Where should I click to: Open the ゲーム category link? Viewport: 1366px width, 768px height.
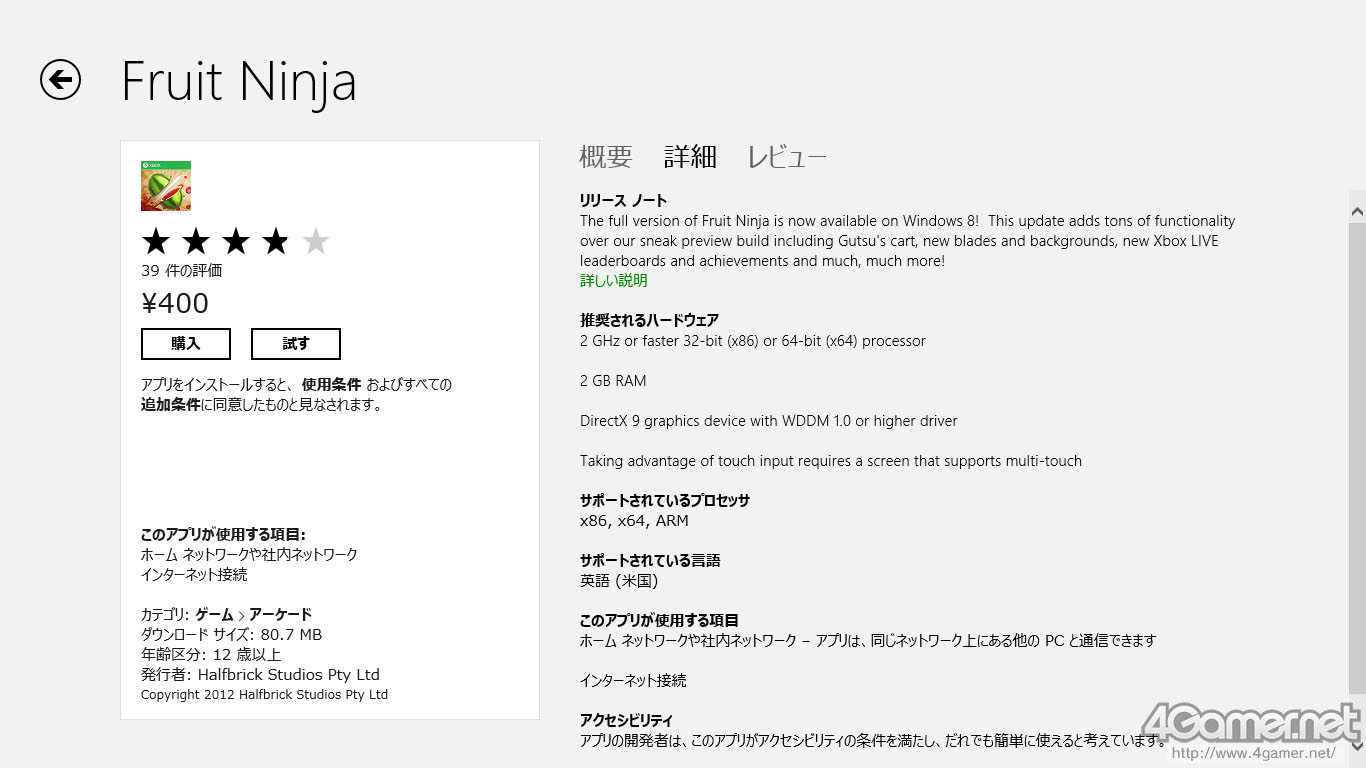pos(214,615)
